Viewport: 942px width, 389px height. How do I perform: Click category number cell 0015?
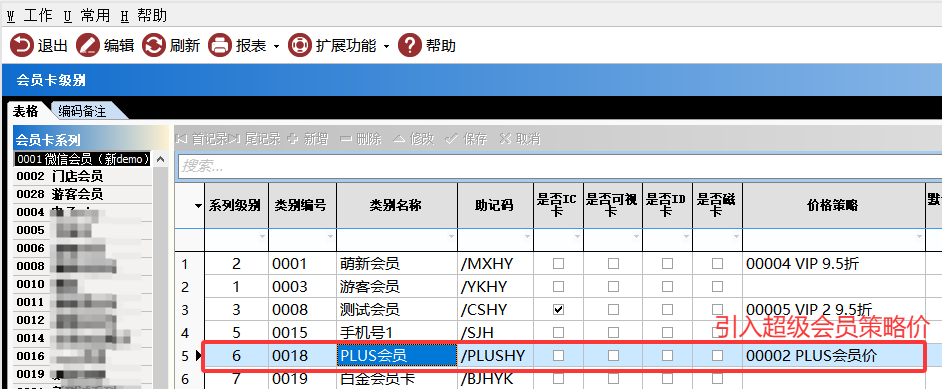click(x=302, y=332)
